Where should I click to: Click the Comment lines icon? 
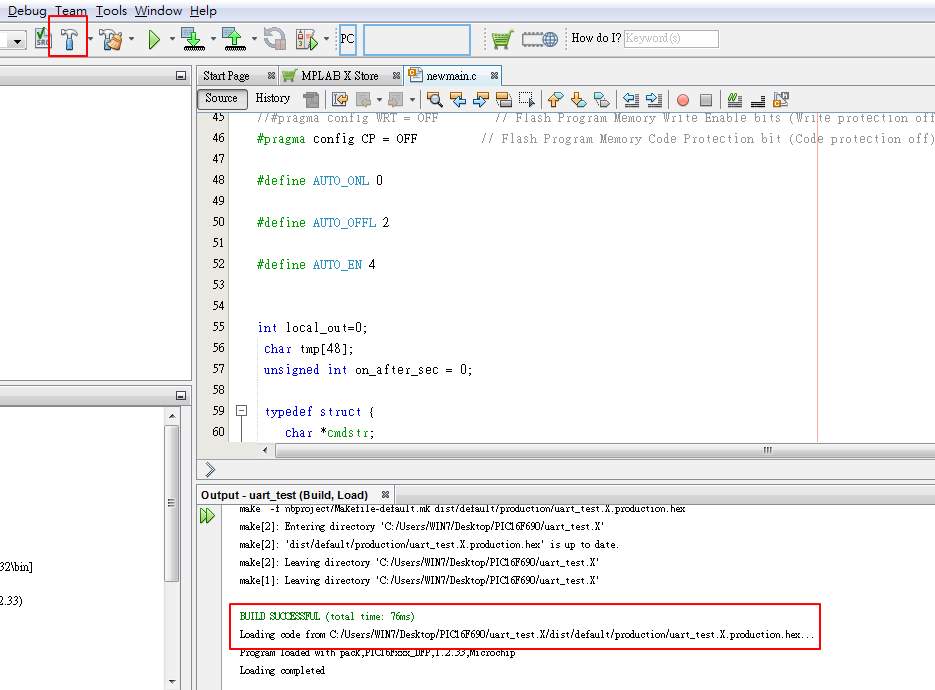735,100
